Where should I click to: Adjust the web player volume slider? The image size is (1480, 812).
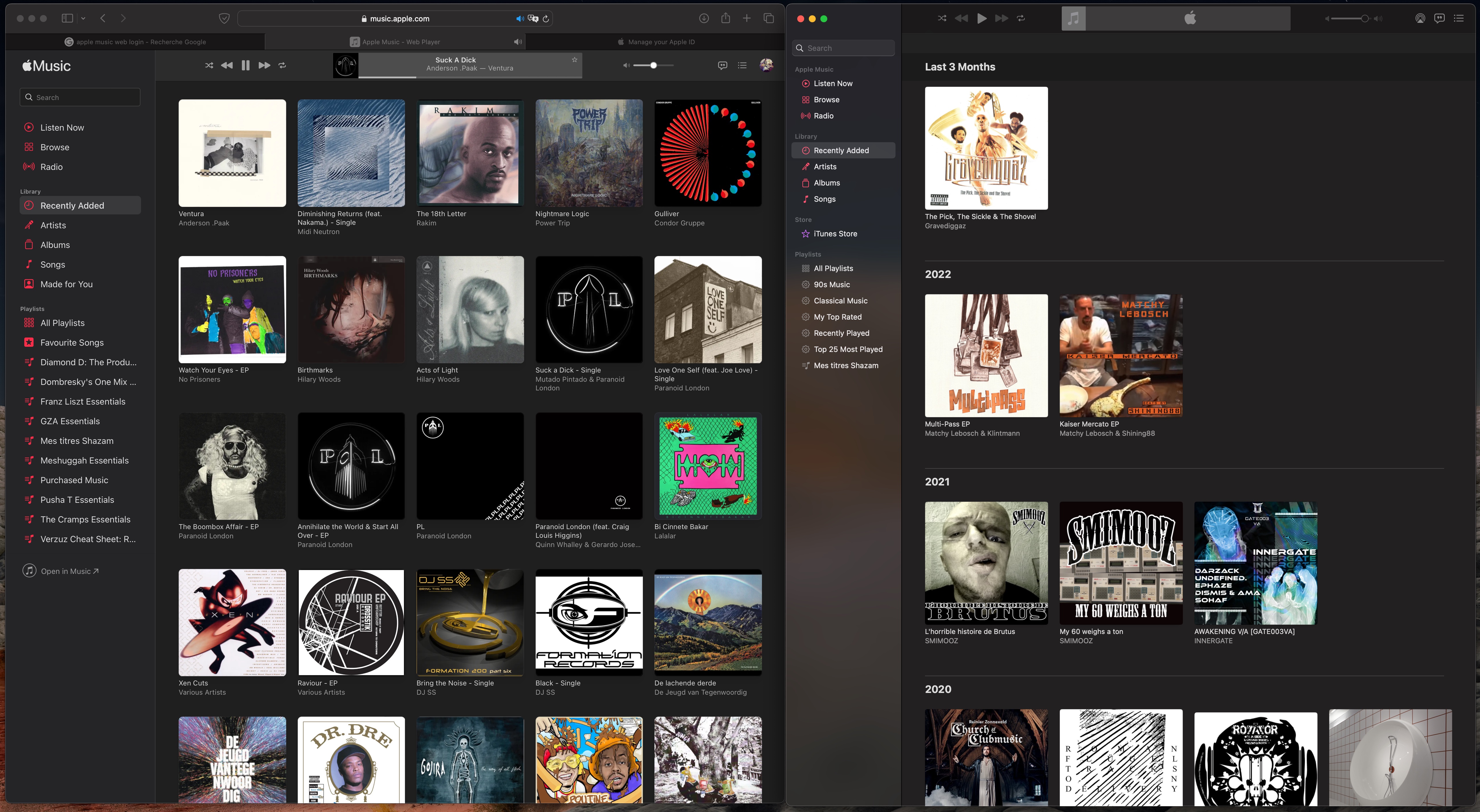pyautogui.click(x=653, y=66)
